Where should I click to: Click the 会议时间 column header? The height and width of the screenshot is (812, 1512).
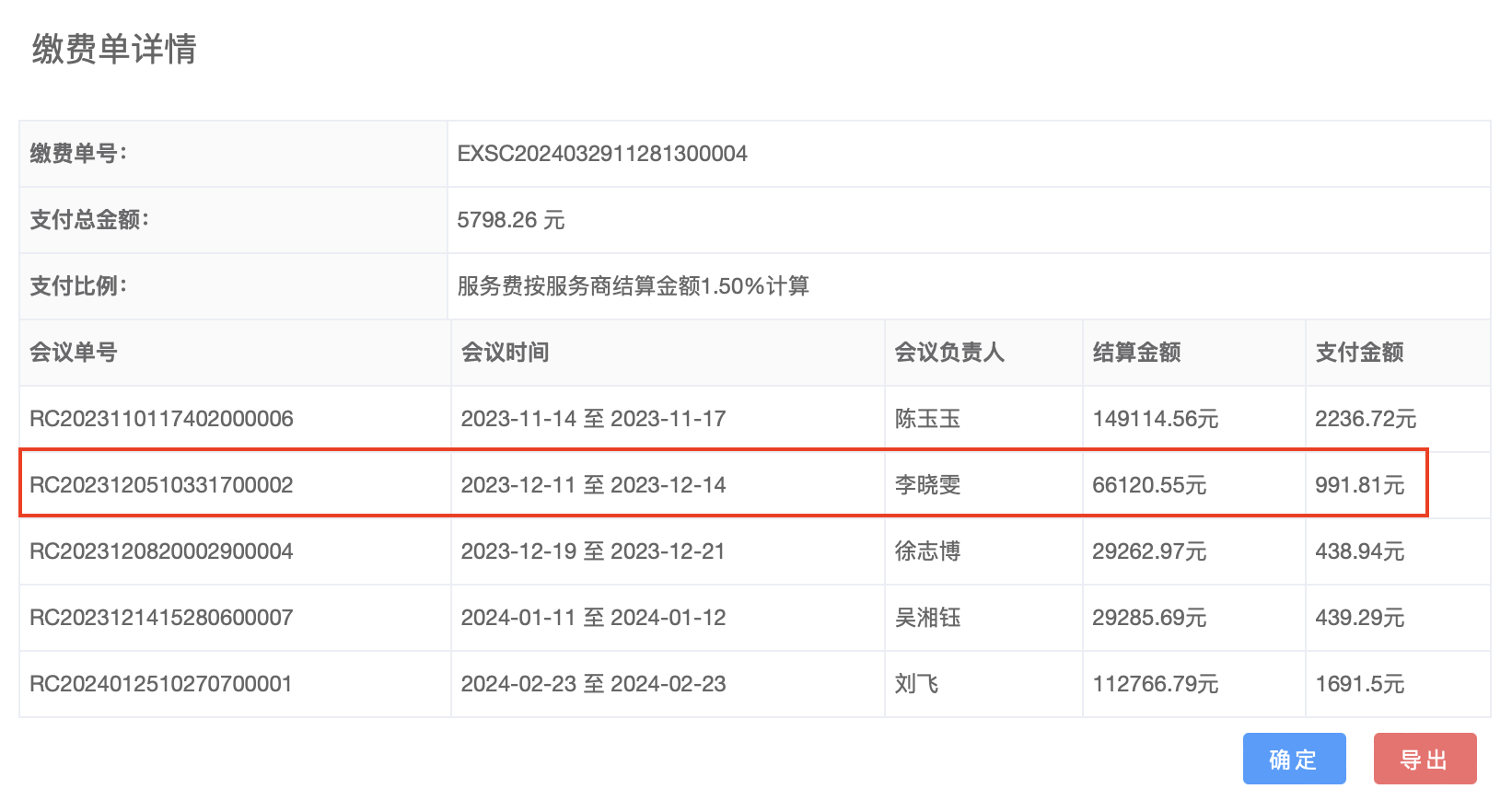505,353
